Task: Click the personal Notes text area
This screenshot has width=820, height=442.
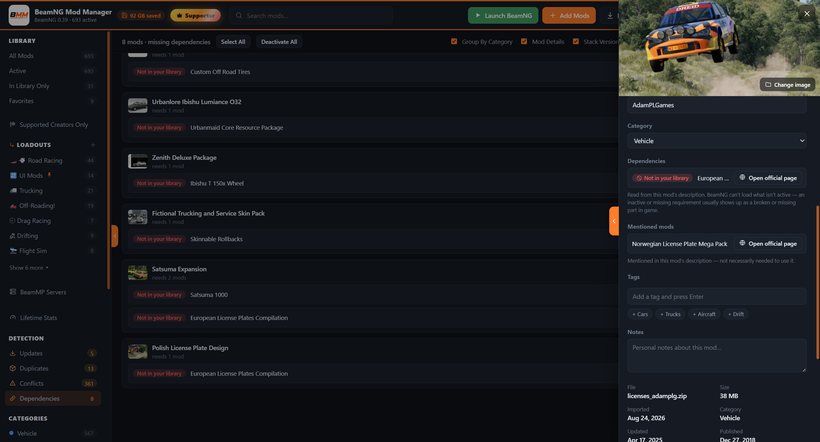Action: [x=716, y=355]
